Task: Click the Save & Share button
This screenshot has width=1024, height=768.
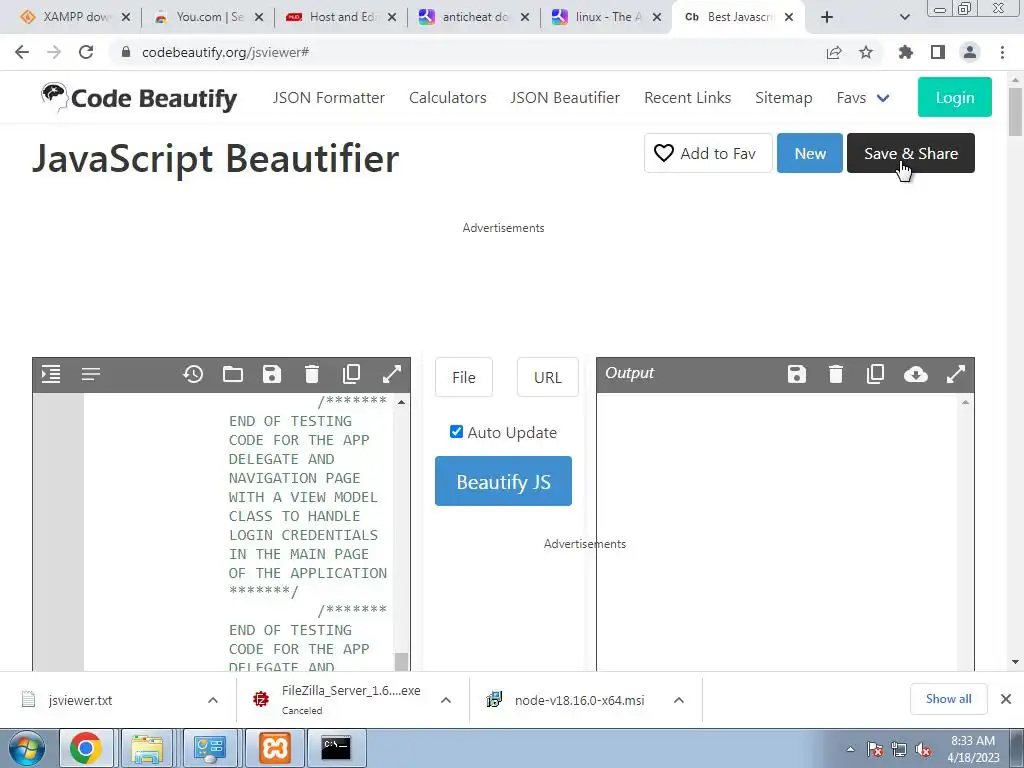Action: pos(911,153)
